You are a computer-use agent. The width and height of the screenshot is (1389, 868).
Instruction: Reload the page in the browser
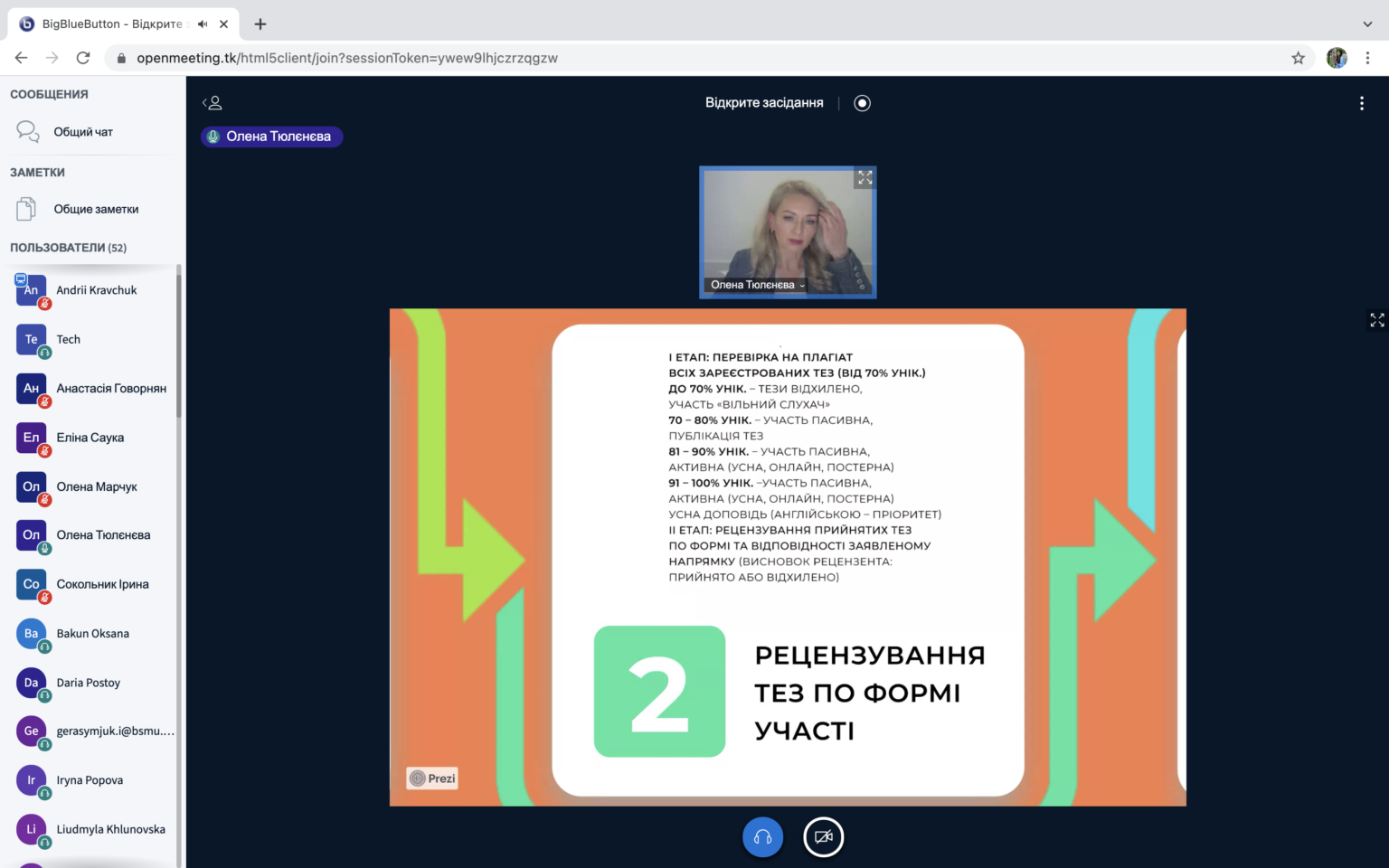point(83,58)
